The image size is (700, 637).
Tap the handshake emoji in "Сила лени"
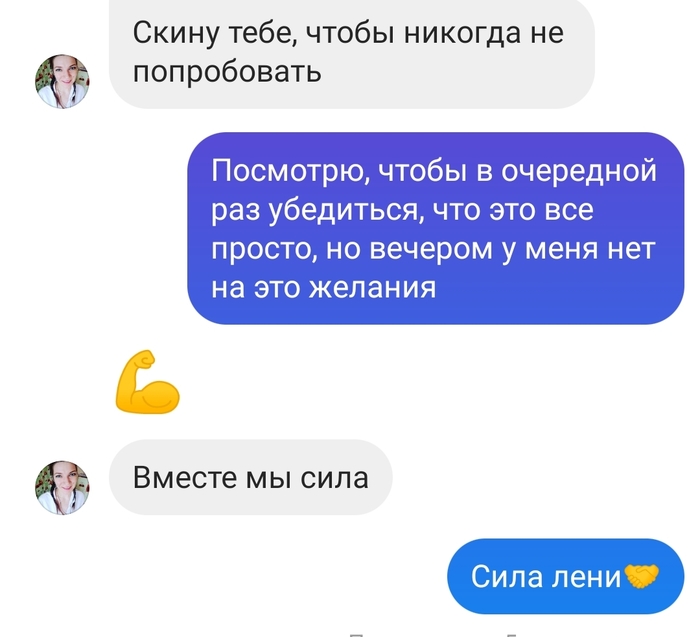point(642,576)
